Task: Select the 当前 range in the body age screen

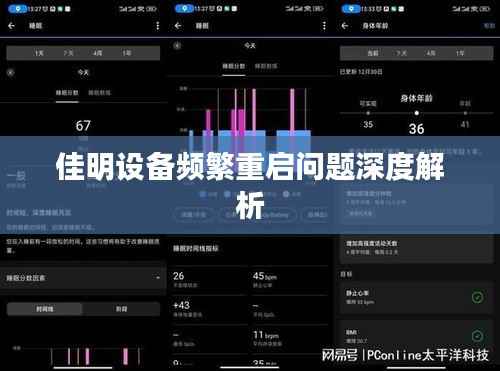Action: tap(373, 53)
